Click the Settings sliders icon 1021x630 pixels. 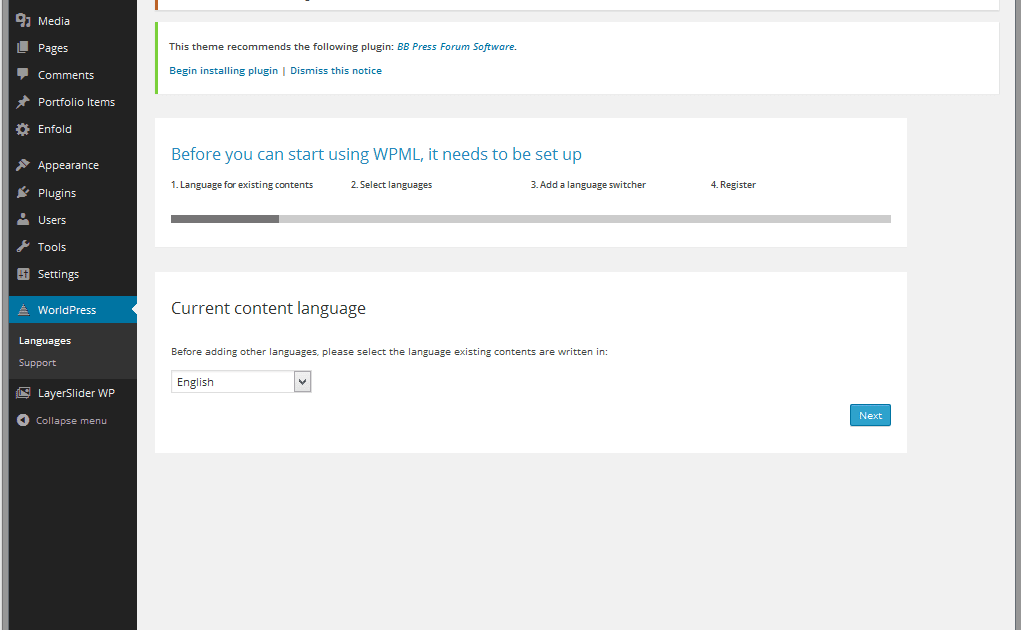[x=23, y=273]
